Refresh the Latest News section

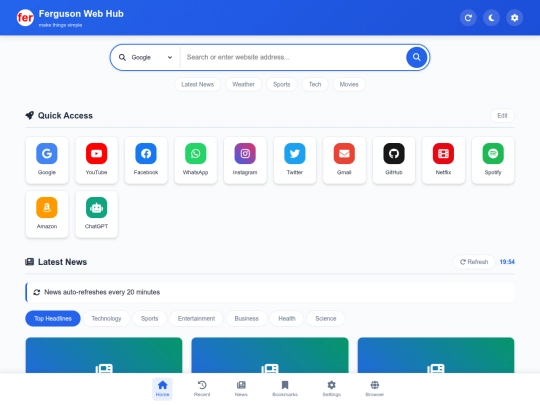point(474,262)
